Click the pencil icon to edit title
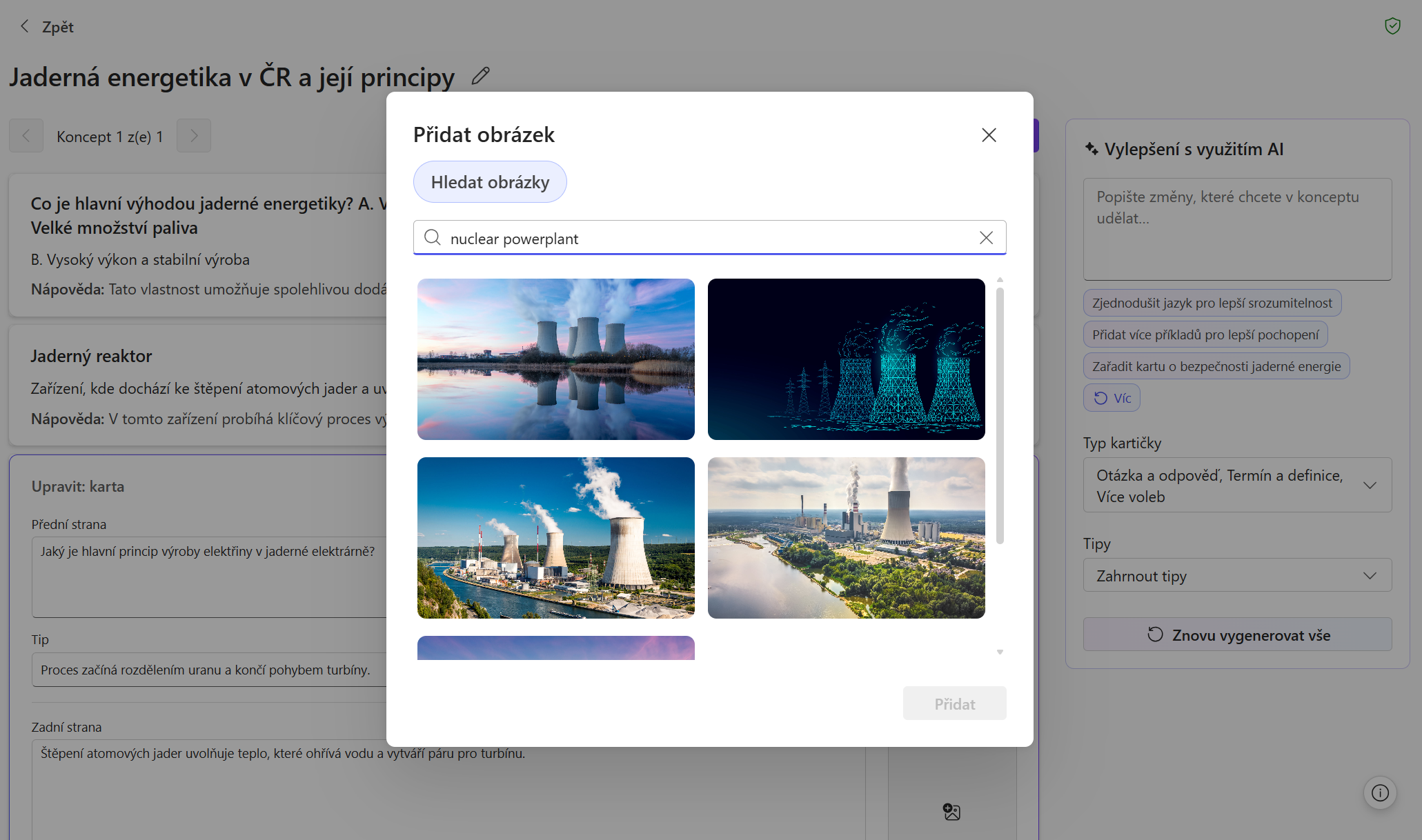Image resolution: width=1422 pixels, height=840 pixels. point(481,76)
